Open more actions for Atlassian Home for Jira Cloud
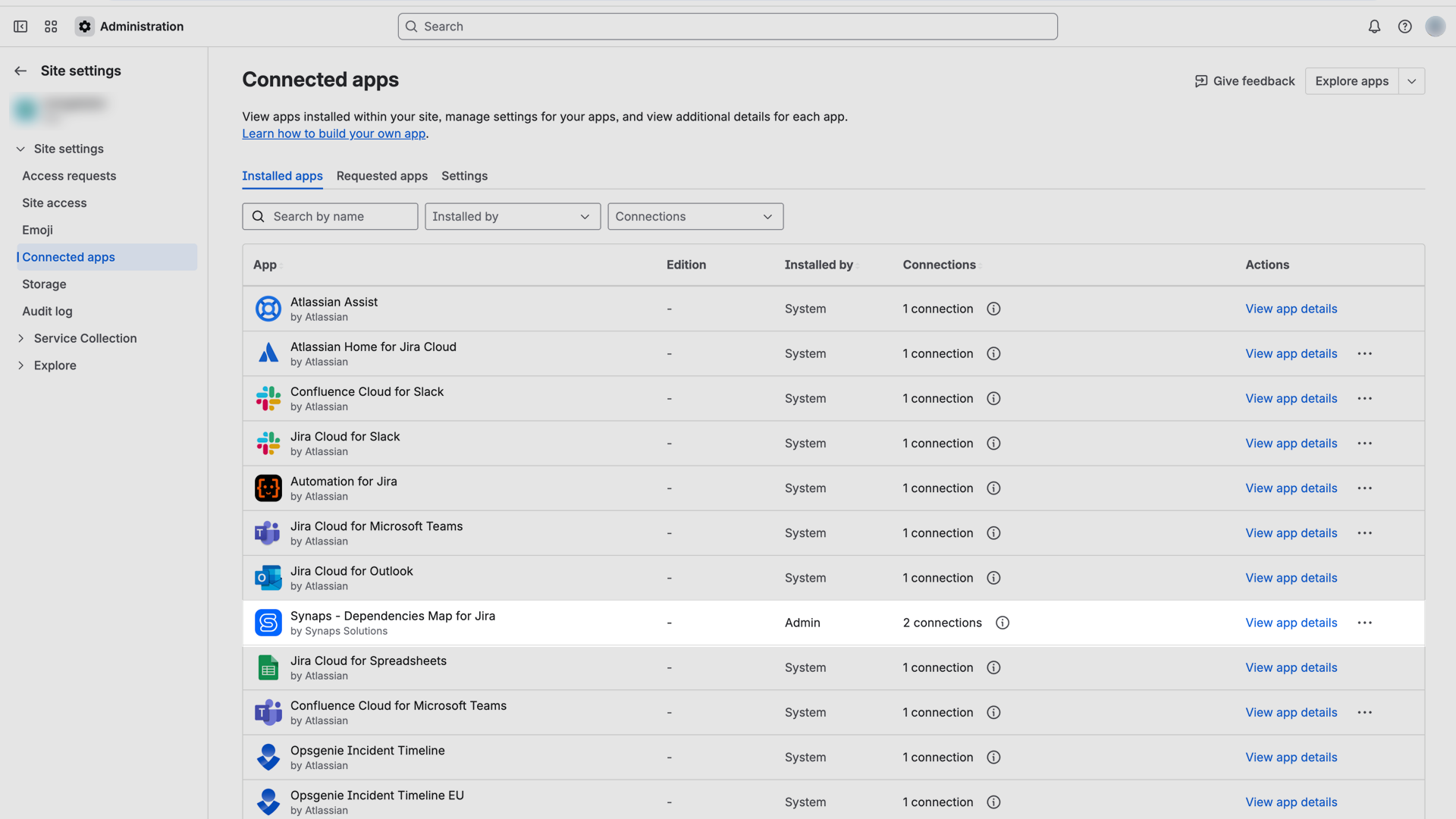Image resolution: width=1456 pixels, height=819 pixels. 1364,353
